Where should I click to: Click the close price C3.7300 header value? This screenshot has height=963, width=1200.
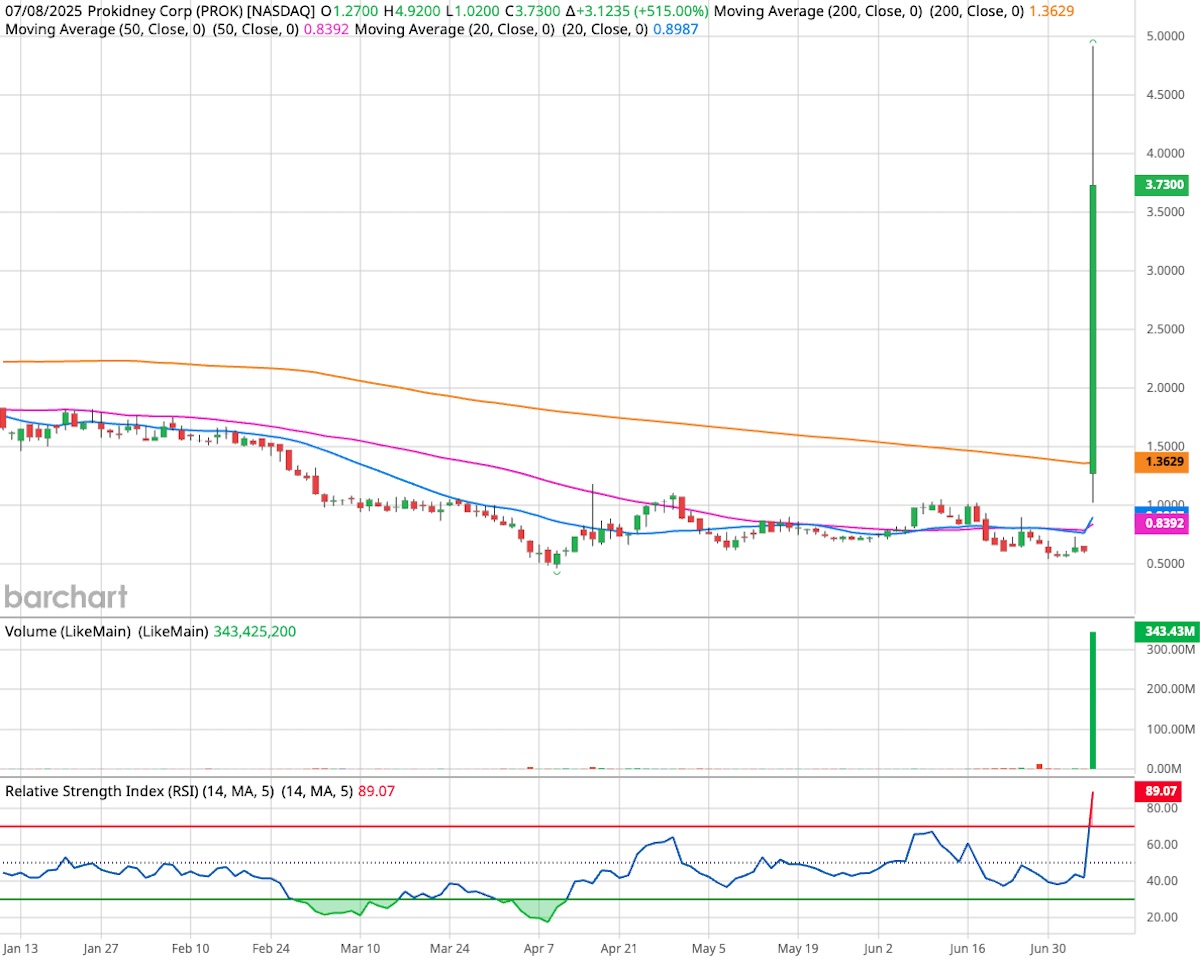click(535, 11)
